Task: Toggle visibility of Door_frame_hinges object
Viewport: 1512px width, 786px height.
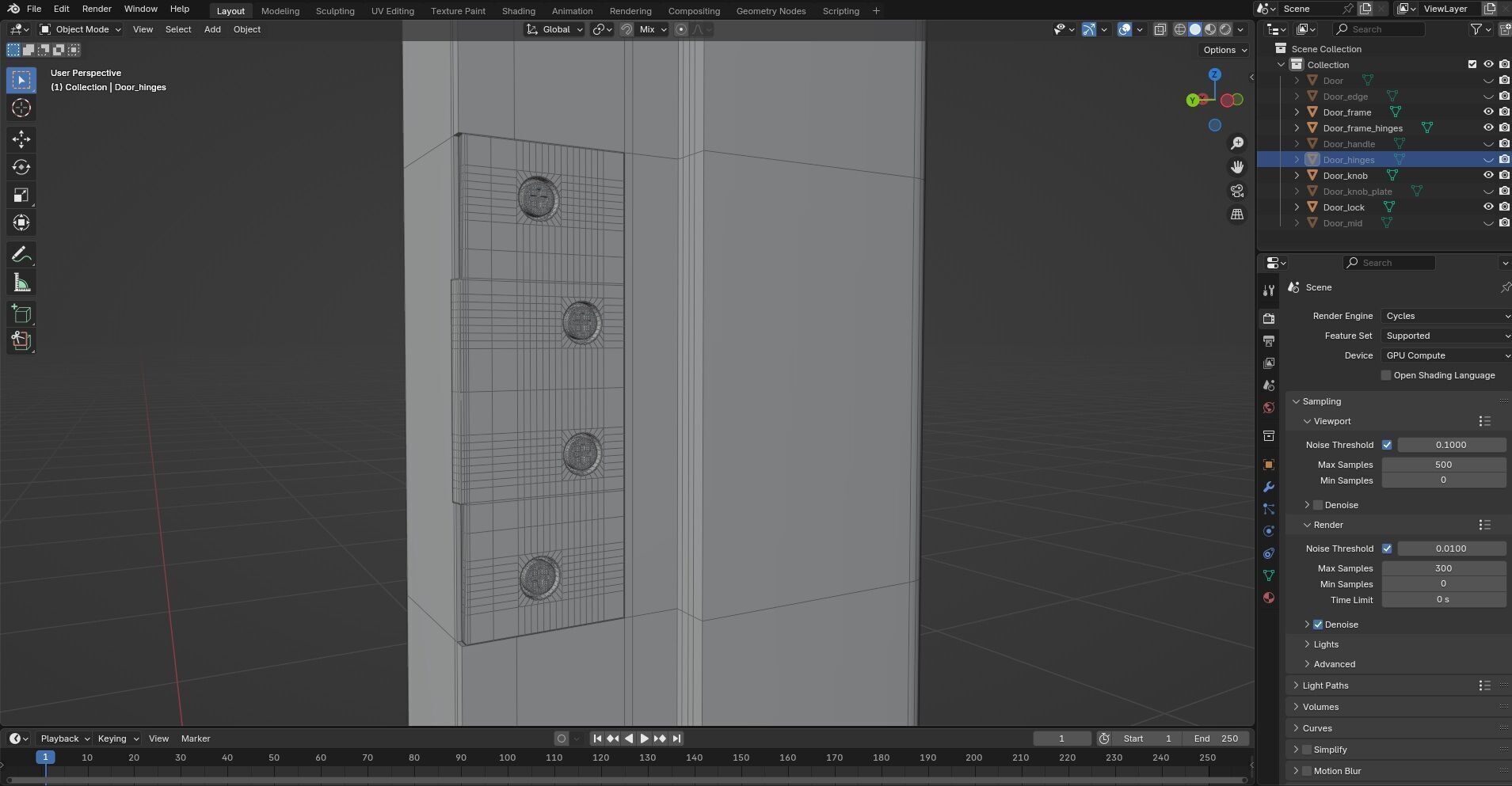Action: 1488,127
